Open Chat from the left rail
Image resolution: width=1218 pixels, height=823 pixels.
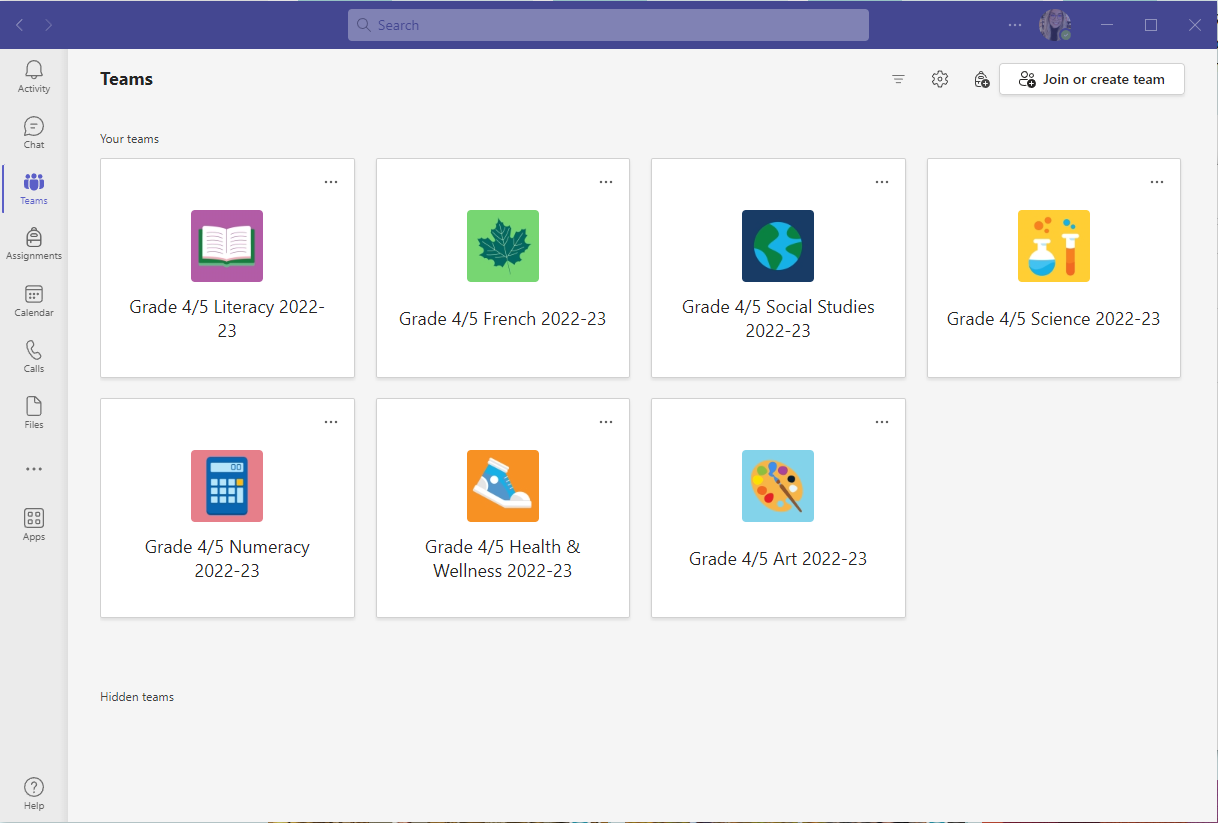[x=34, y=132]
